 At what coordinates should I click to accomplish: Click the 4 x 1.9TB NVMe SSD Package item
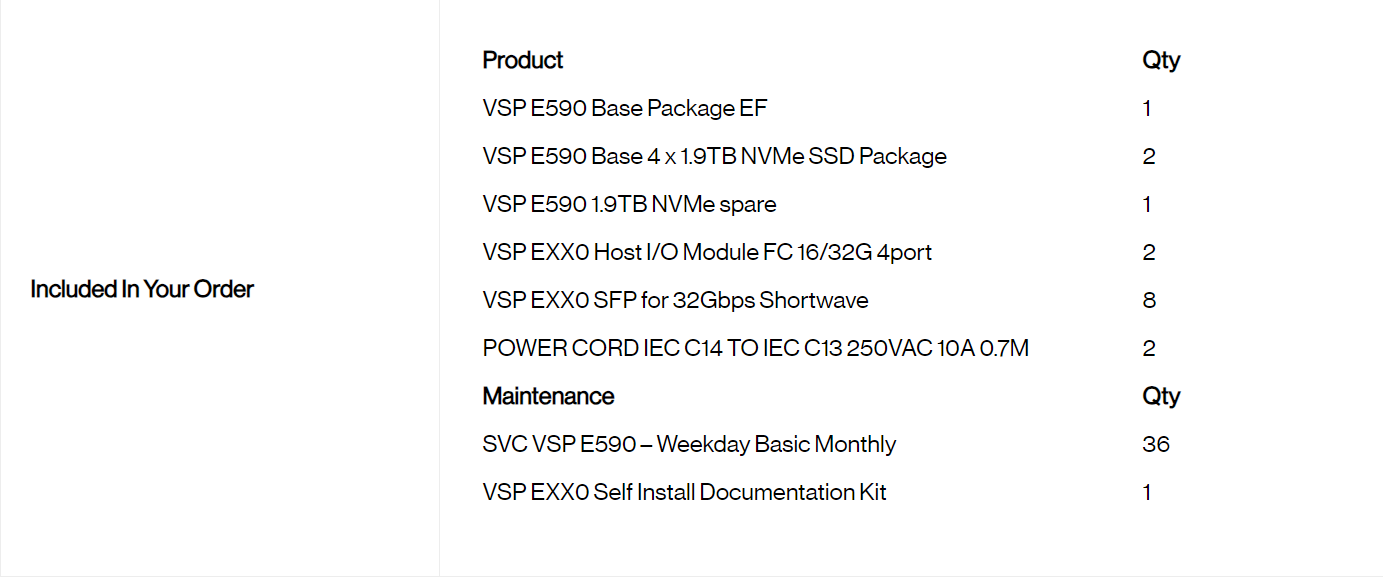[714, 156]
